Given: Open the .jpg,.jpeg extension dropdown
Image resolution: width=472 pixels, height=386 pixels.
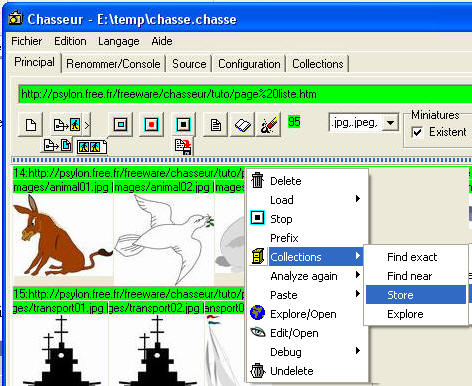Looking at the screenshot, I should [x=390, y=123].
